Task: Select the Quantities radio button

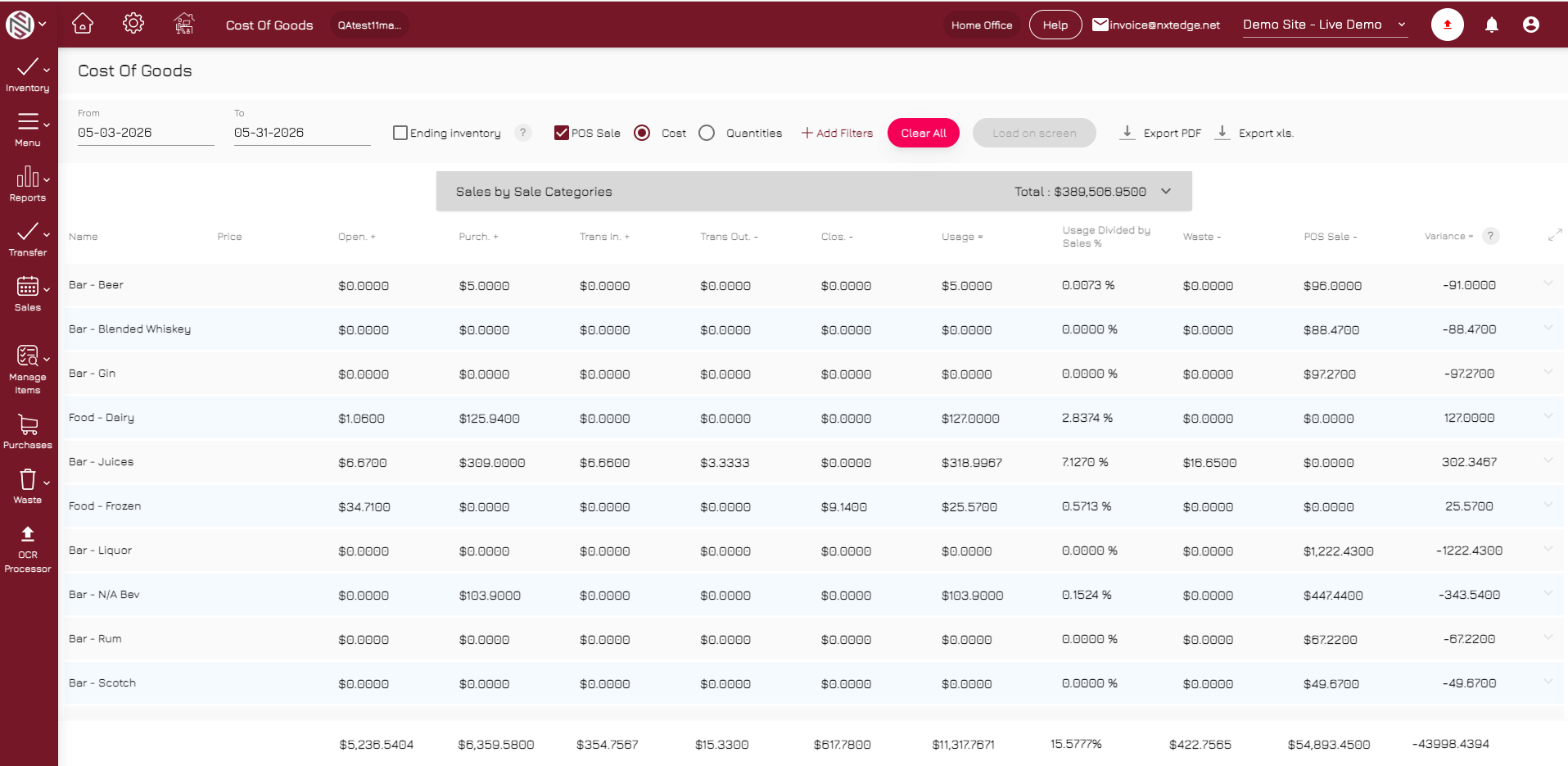Action: 707,133
